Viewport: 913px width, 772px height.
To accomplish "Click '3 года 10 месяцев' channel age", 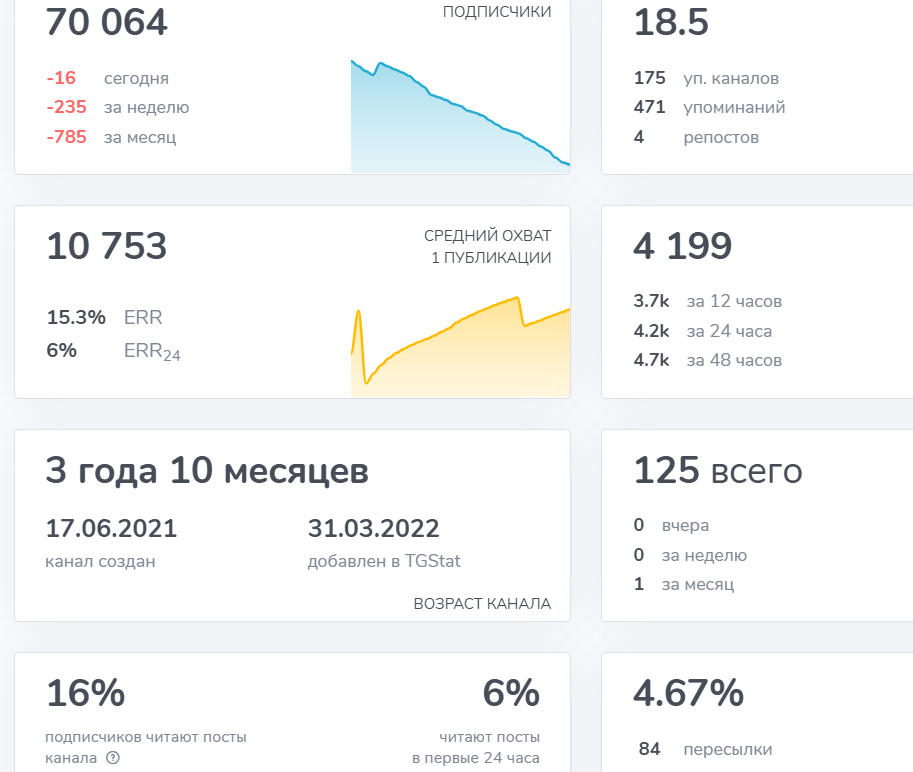I will click(207, 470).
